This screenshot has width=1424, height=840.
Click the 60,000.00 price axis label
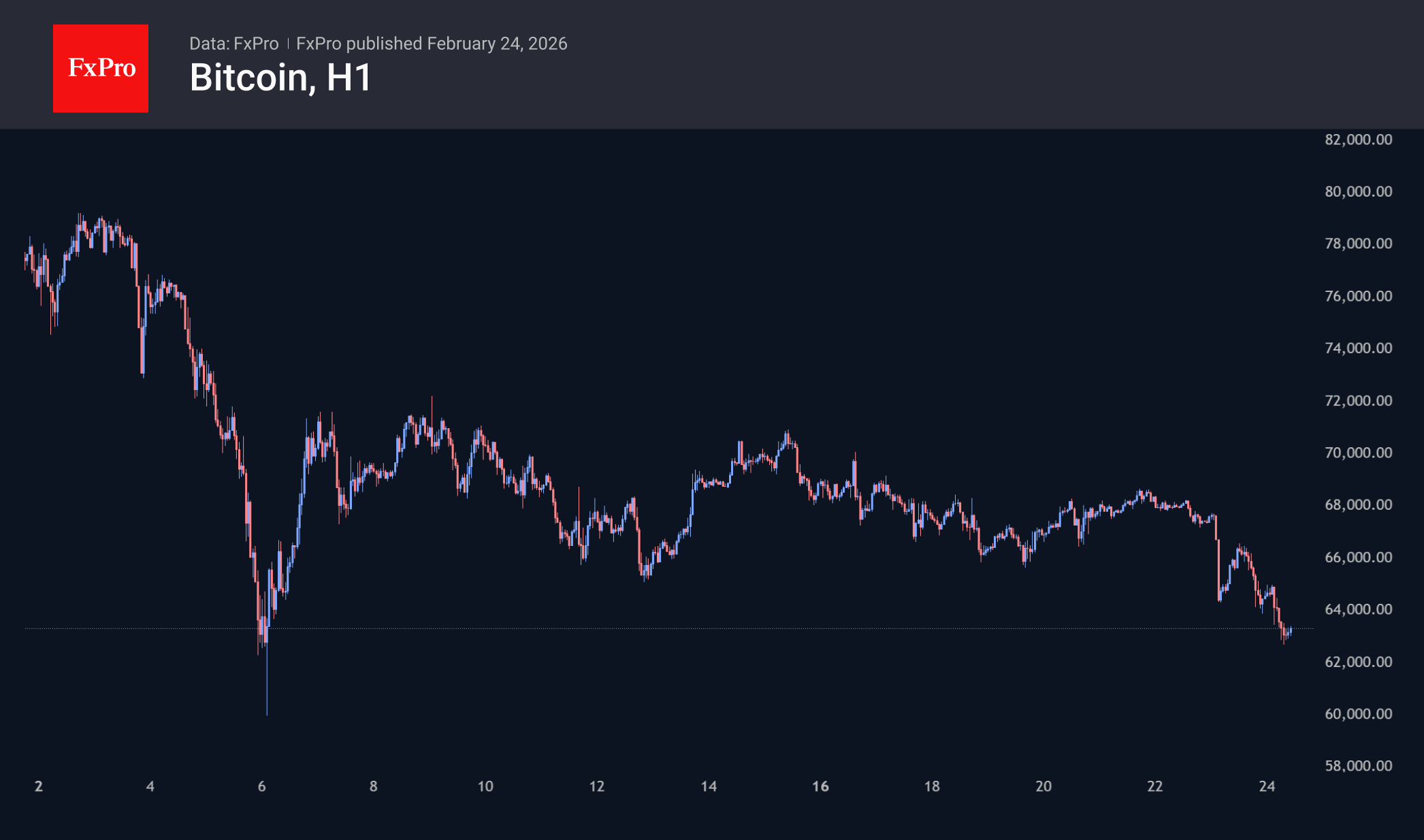(x=1358, y=713)
